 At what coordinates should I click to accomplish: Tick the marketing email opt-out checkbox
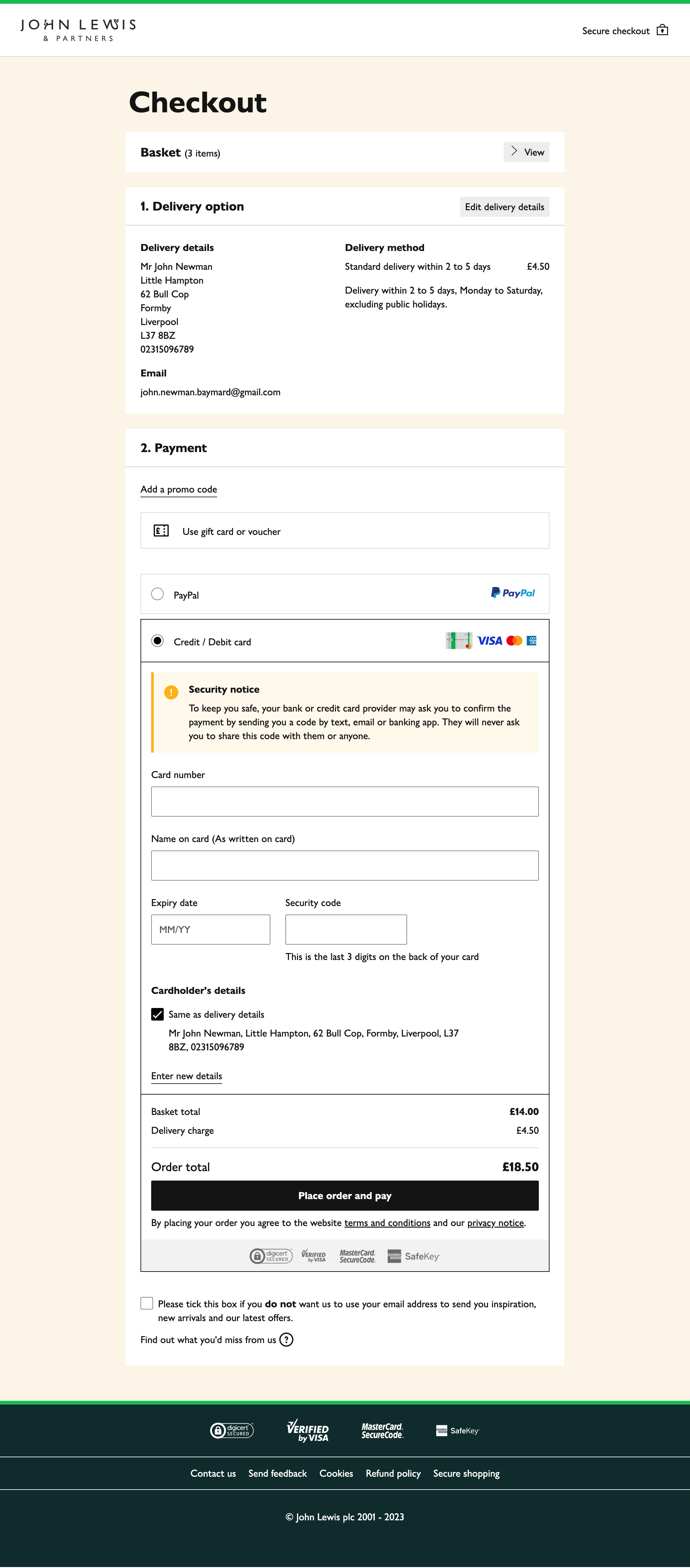(x=147, y=1303)
